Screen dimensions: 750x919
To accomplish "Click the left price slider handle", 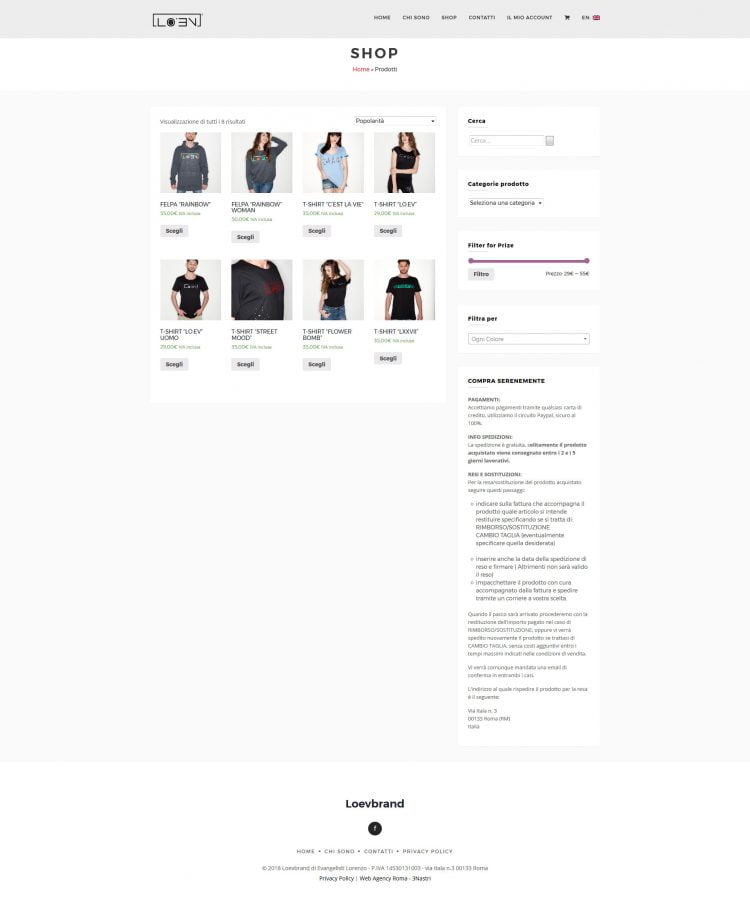I will click(471, 261).
